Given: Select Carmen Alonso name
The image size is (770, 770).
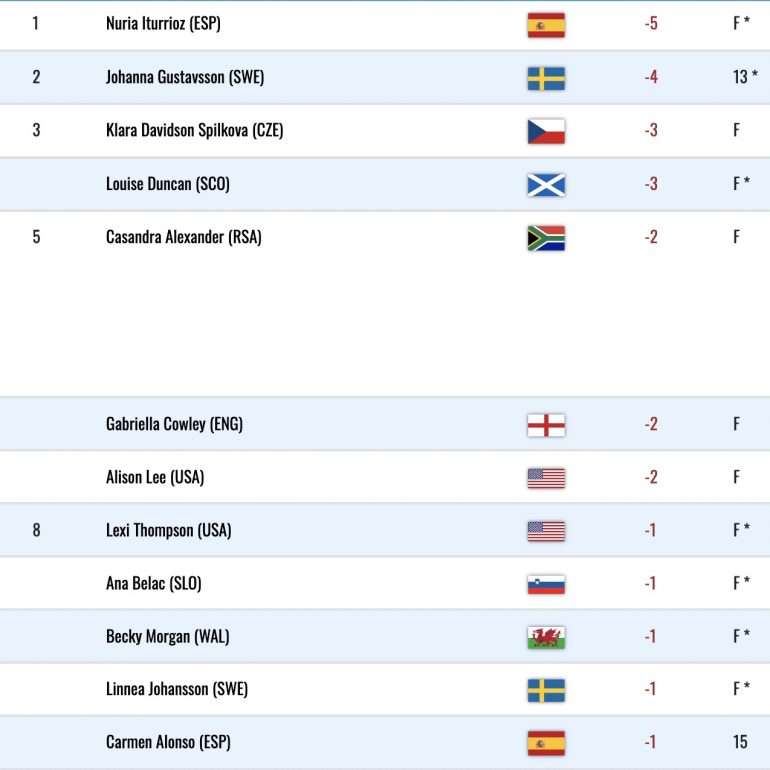Looking at the screenshot, I should click(168, 742).
